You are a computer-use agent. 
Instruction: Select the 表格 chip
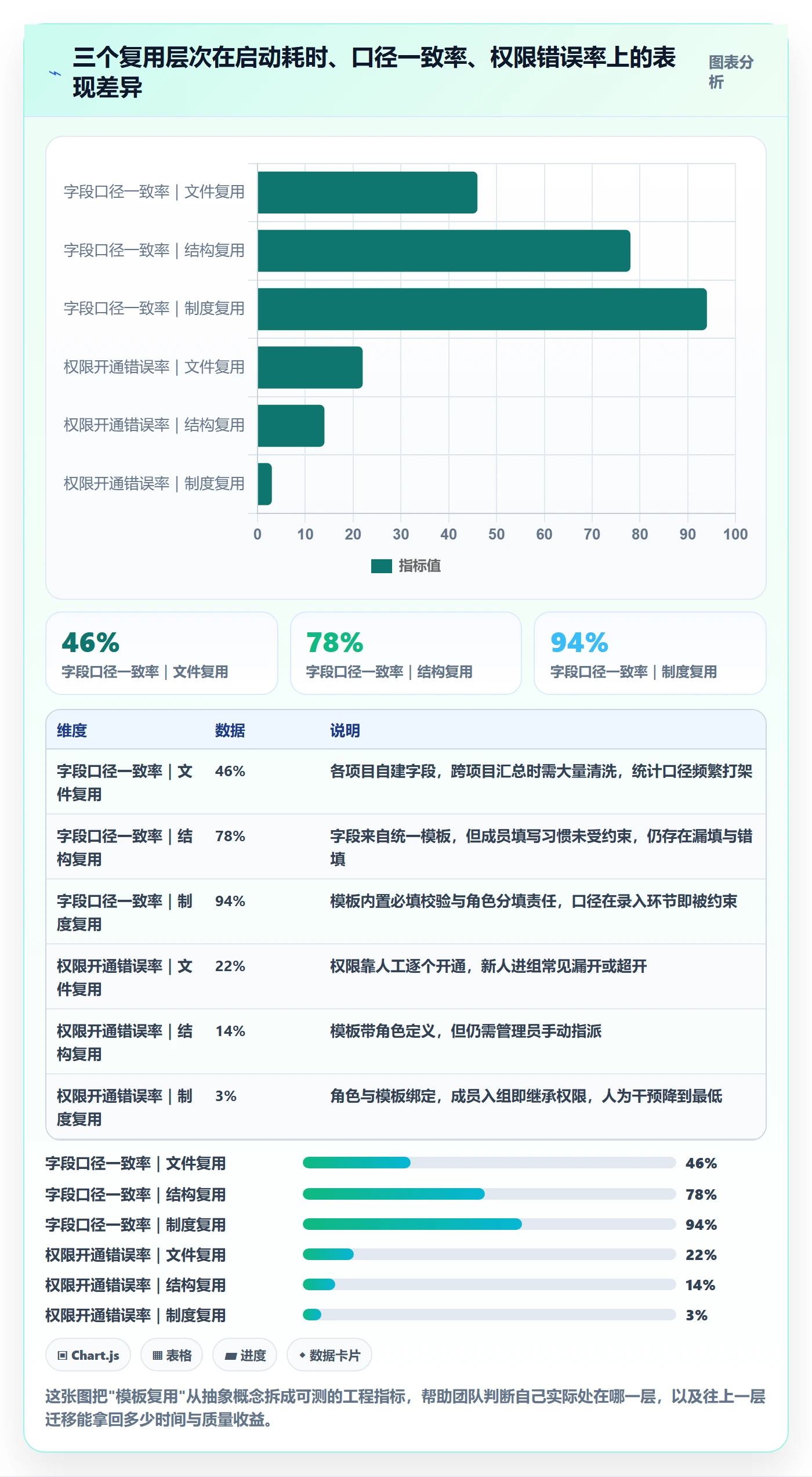click(172, 1355)
